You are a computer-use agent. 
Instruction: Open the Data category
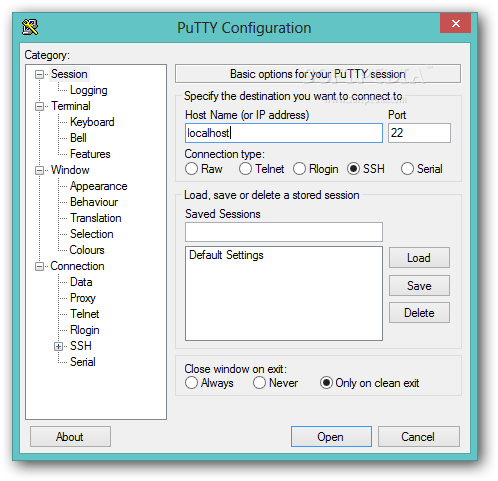coord(81,282)
